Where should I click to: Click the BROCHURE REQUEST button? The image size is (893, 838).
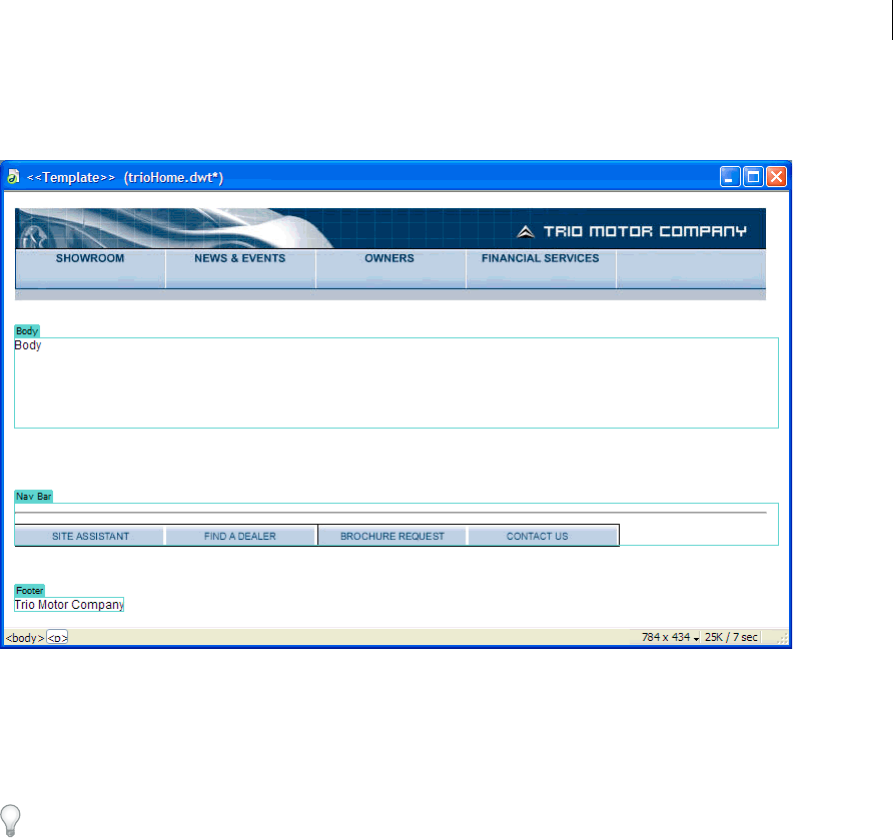pos(392,536)
